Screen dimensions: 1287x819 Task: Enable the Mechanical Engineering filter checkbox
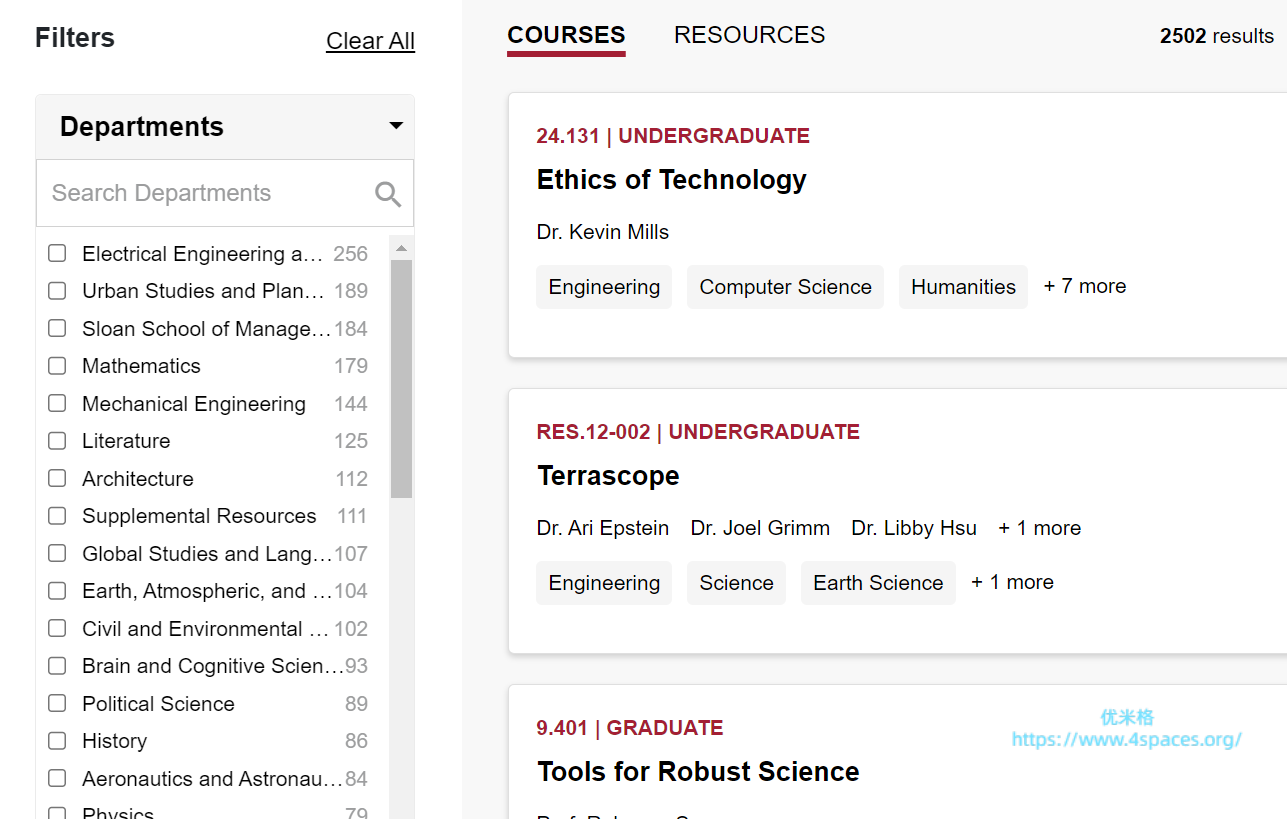coord(58,403)
